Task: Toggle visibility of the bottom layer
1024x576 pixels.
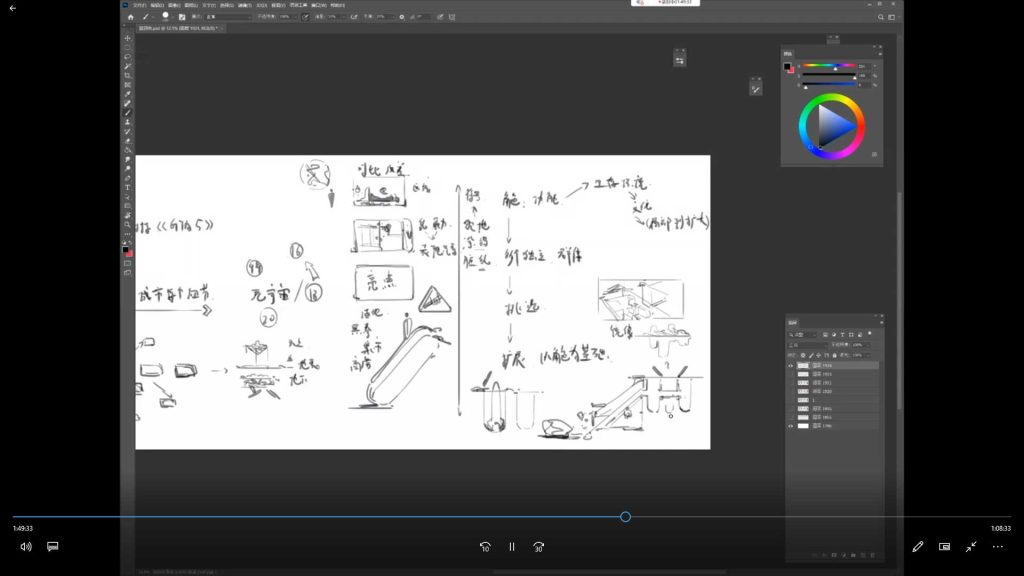Action: tap(791, 426)
